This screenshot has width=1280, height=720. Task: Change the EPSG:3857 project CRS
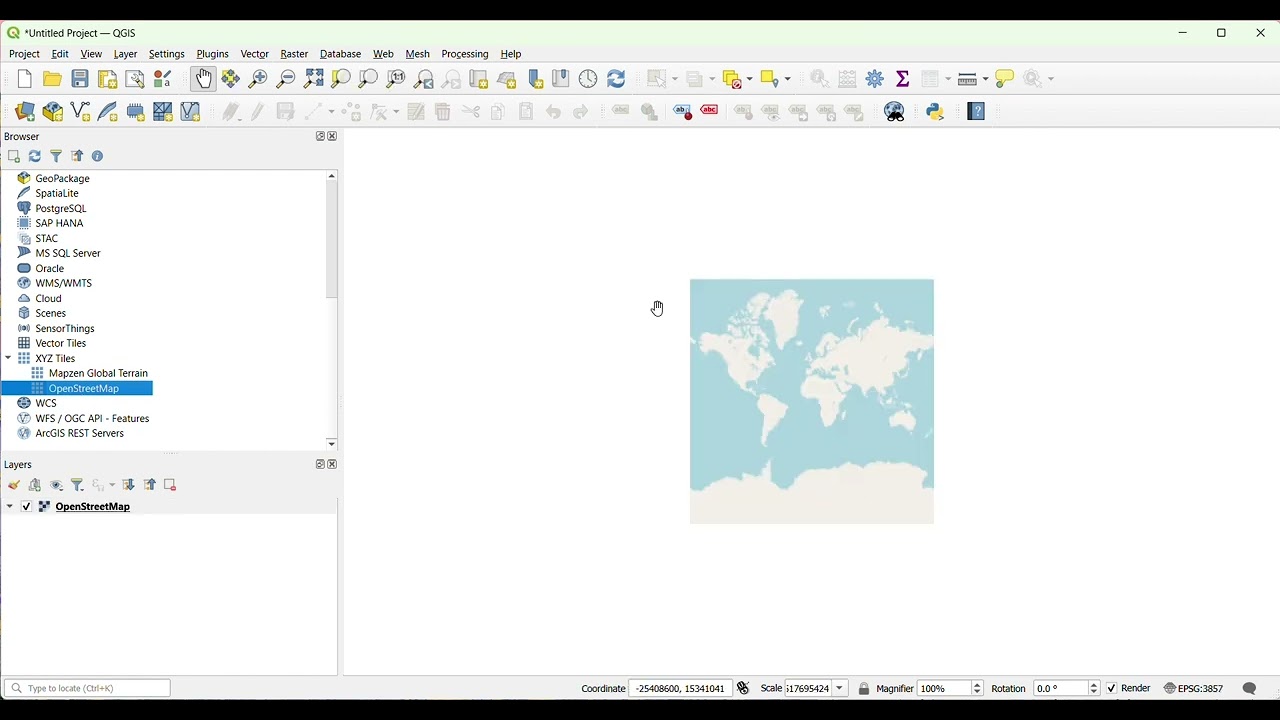(x=1194, y=689)
